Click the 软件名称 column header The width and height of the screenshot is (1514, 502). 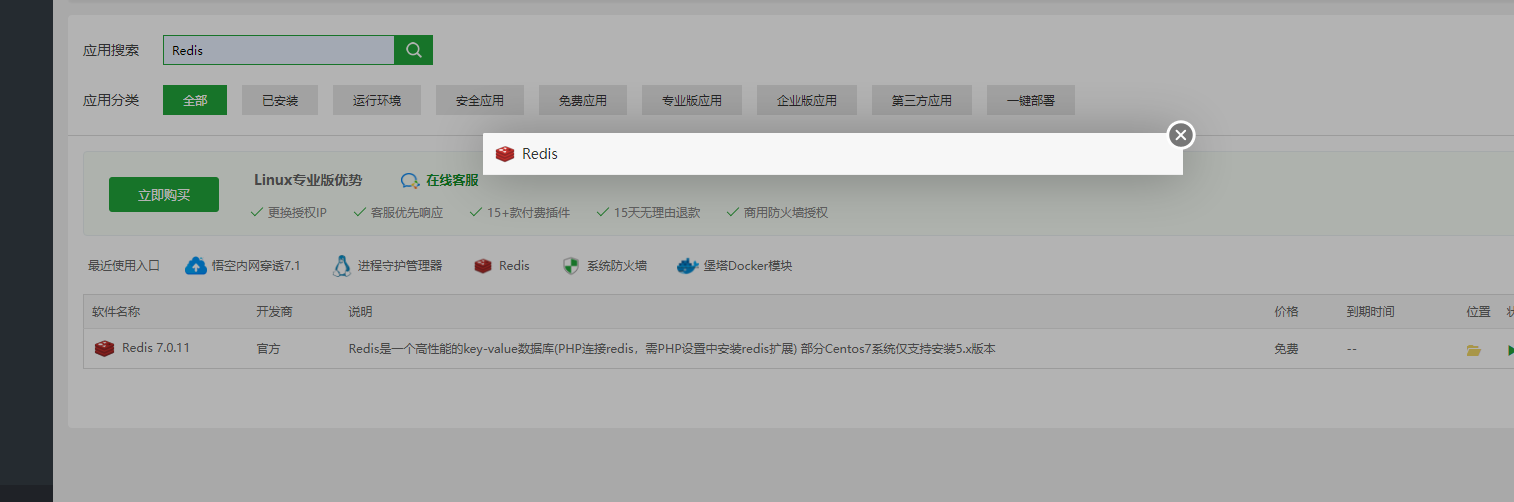[116, 312]
